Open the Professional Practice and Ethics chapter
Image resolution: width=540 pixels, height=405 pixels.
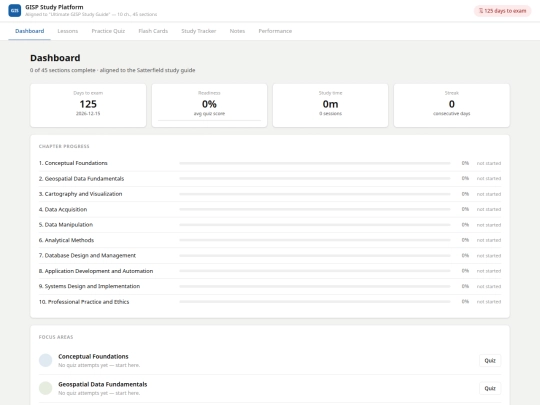click(x=270, y=302)
